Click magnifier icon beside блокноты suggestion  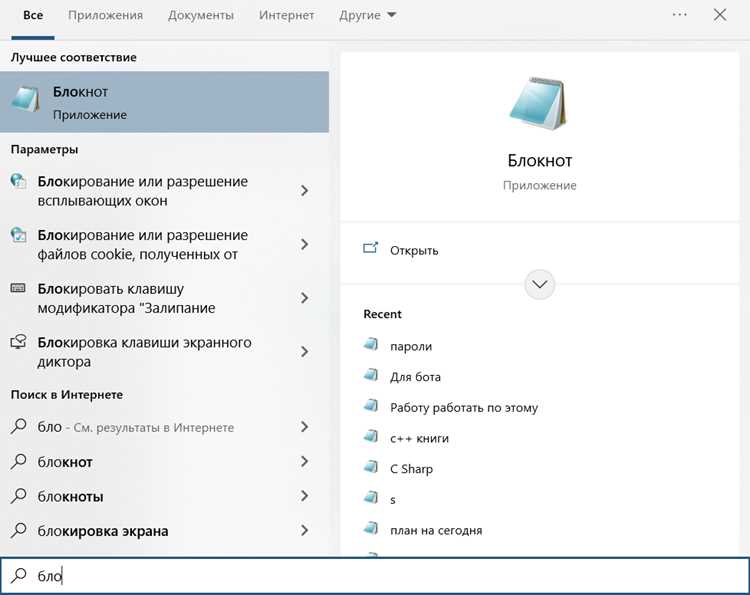[x=18, y=496]
